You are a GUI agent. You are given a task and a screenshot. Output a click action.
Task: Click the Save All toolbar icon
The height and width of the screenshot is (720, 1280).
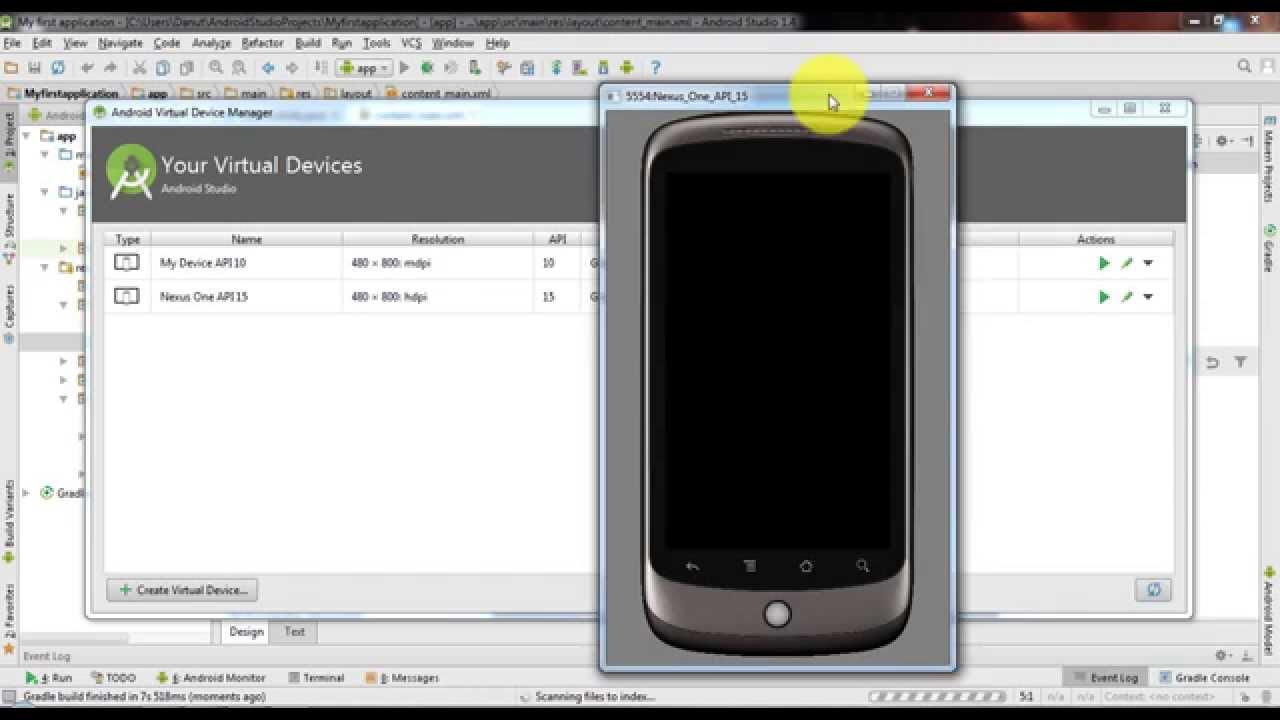[35, 68]
